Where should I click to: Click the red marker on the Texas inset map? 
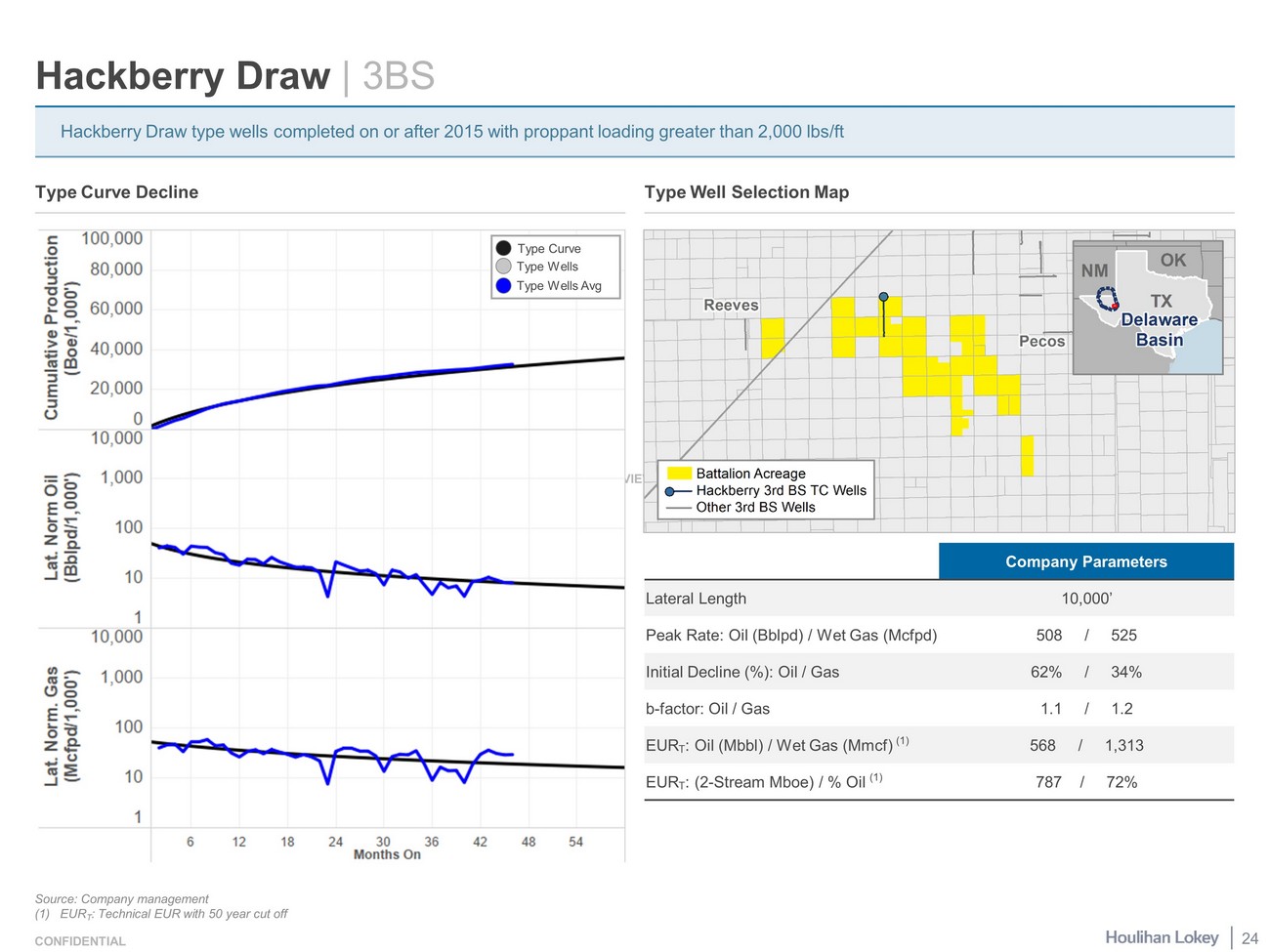pyautogui.click(x=1115, y=306)
